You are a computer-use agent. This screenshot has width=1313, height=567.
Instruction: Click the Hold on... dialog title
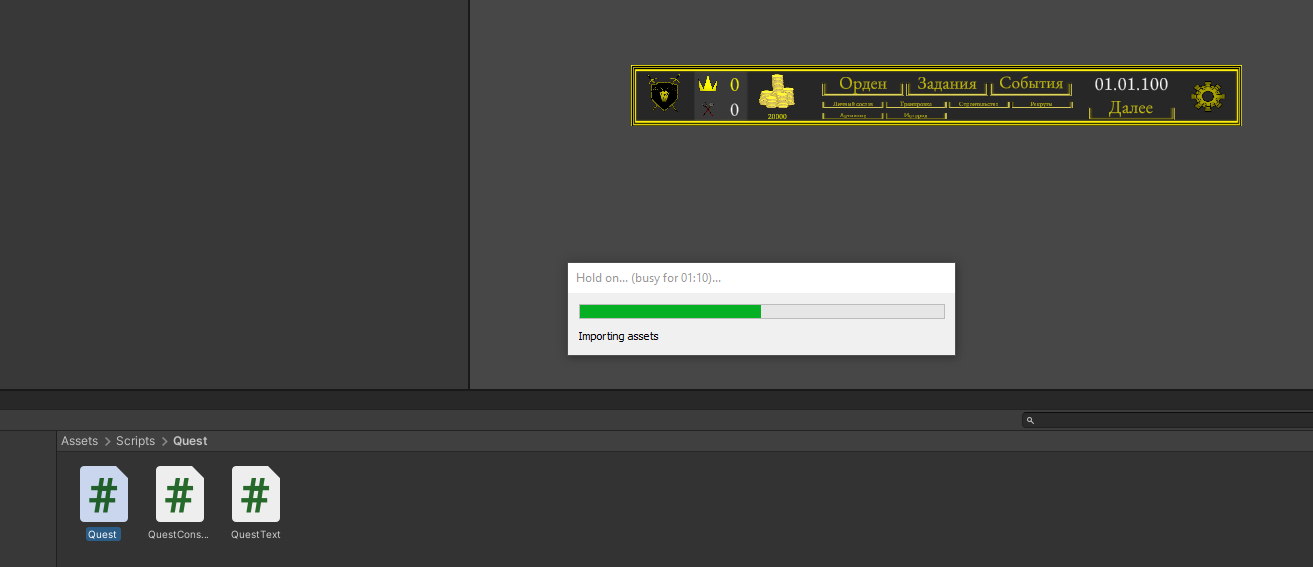(x=648, y=277)
